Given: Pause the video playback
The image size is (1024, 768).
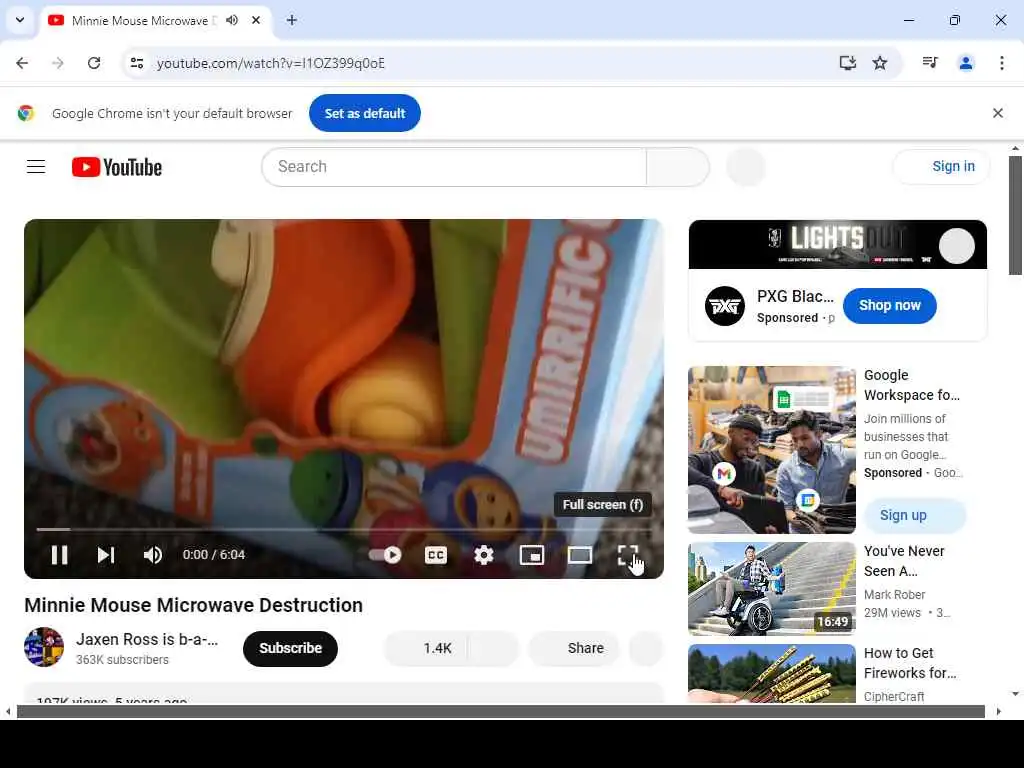Looking at the screenshot, I should tap(59, 554).
